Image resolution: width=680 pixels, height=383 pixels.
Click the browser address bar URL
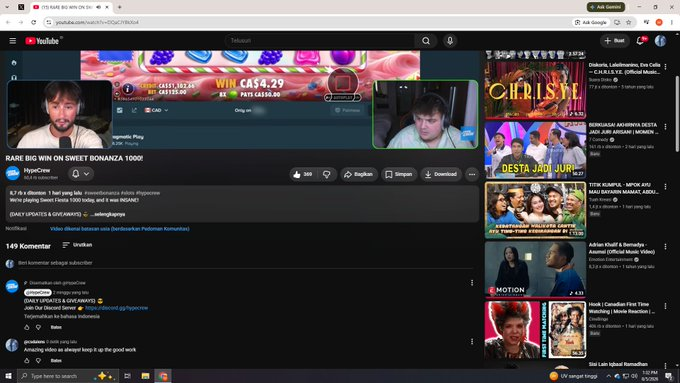[x=97, y=22]
